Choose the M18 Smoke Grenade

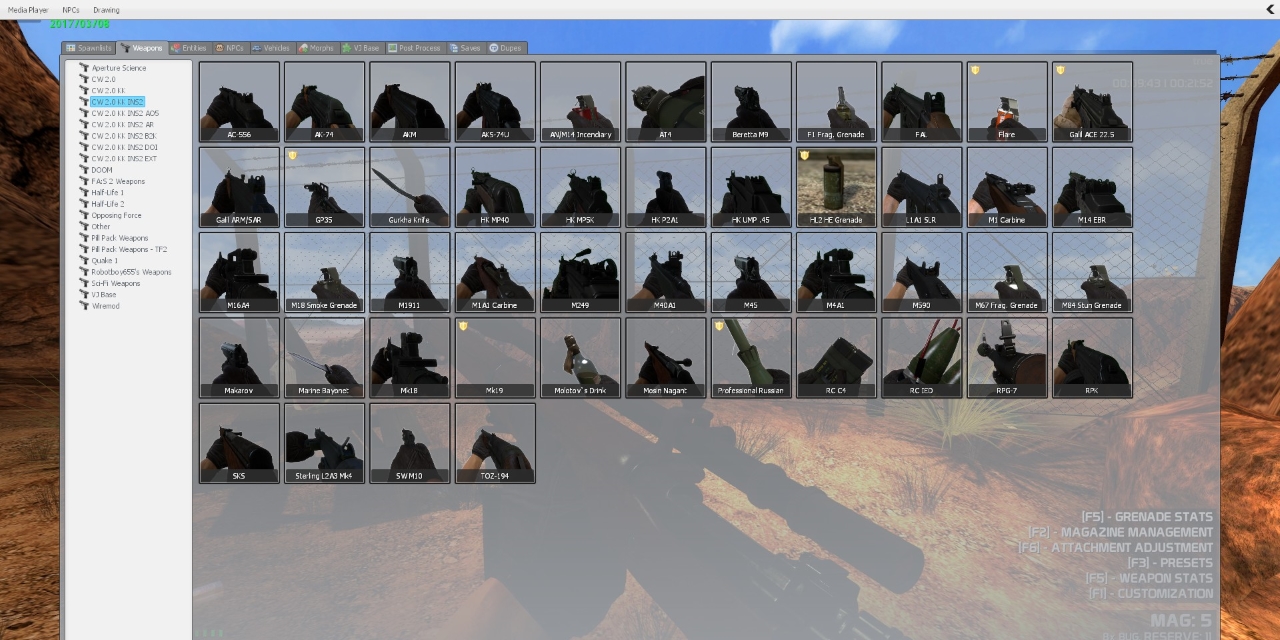[324, 273]
